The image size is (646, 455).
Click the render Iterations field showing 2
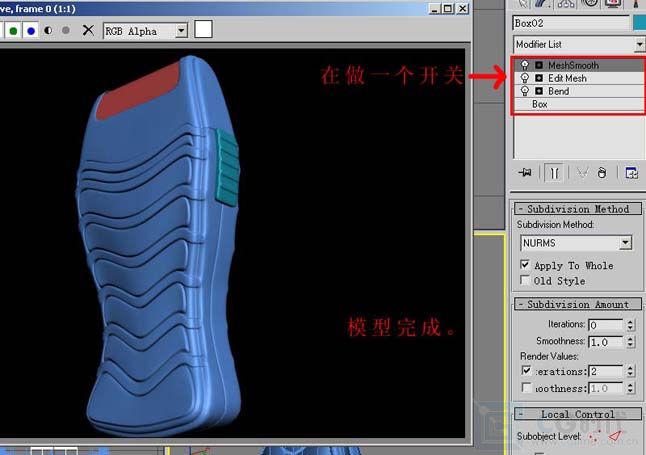tap(606, 371)
